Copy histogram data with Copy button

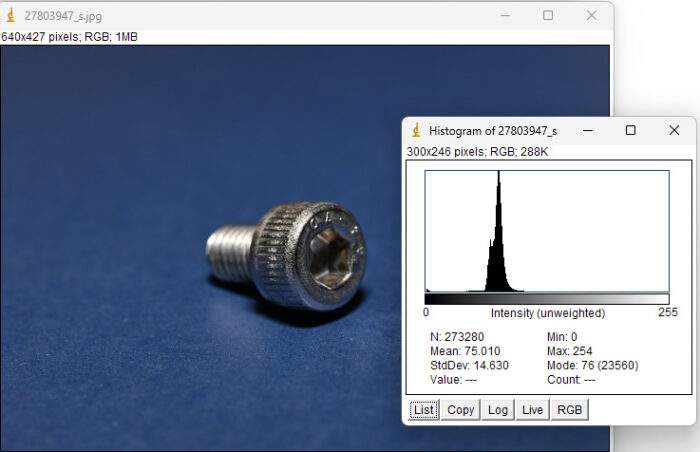click(x=460, y=410)
